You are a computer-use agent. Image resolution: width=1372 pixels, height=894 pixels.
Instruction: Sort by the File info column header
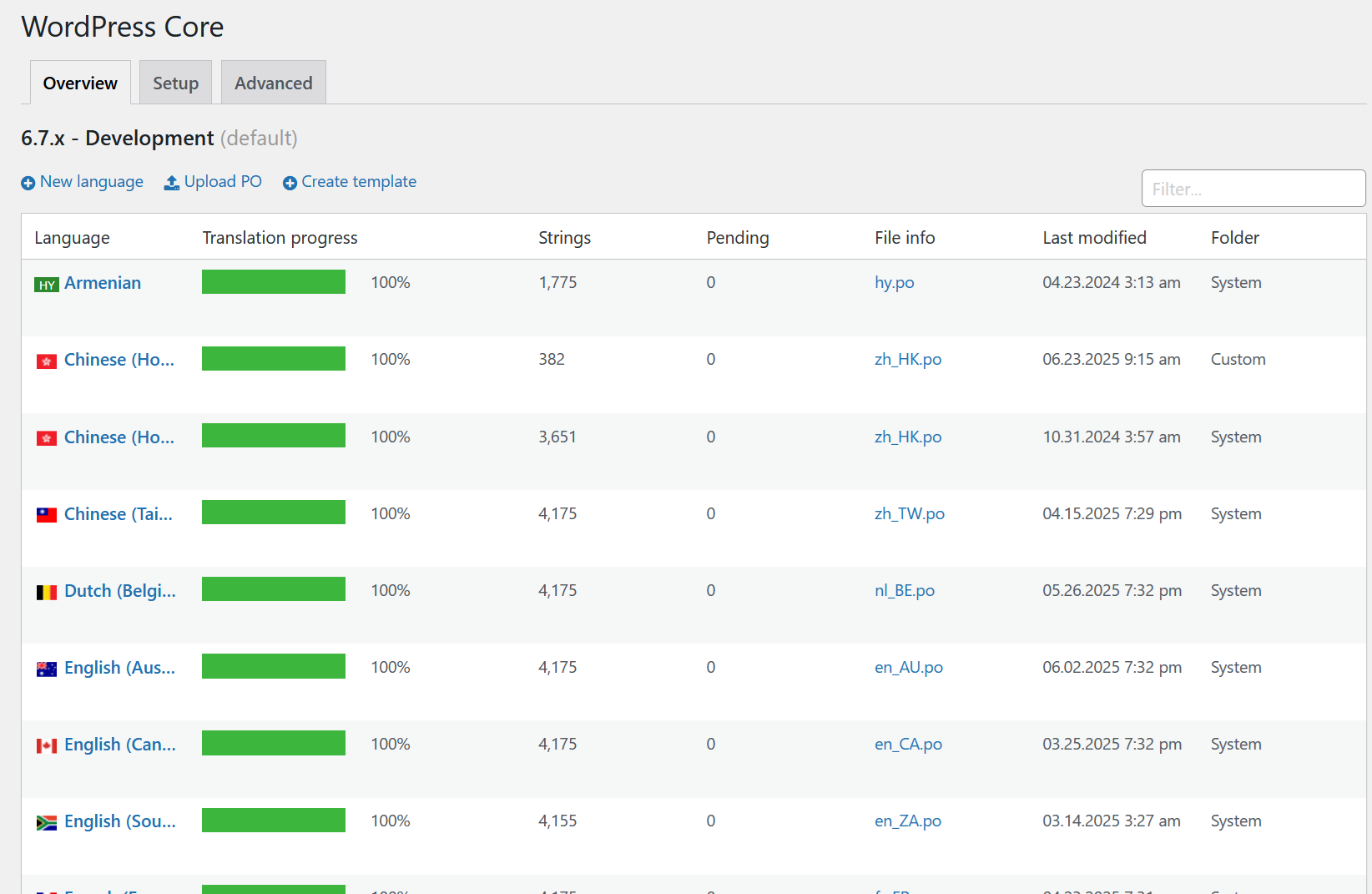[905, 238]
